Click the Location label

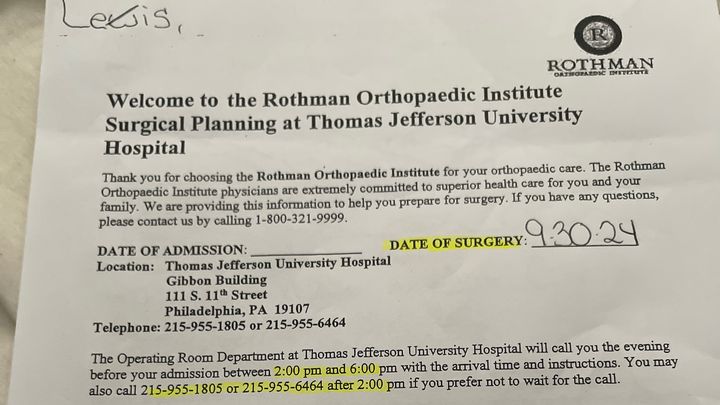coord(125,267)
